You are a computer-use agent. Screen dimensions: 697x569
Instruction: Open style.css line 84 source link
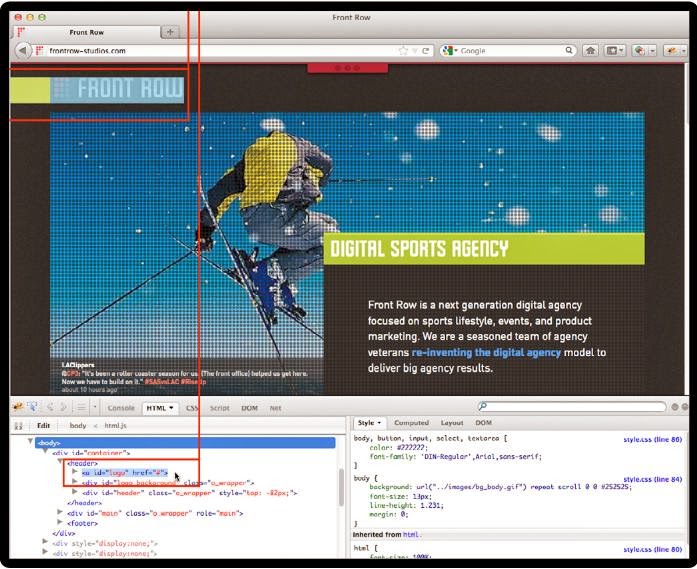(652, 480)
